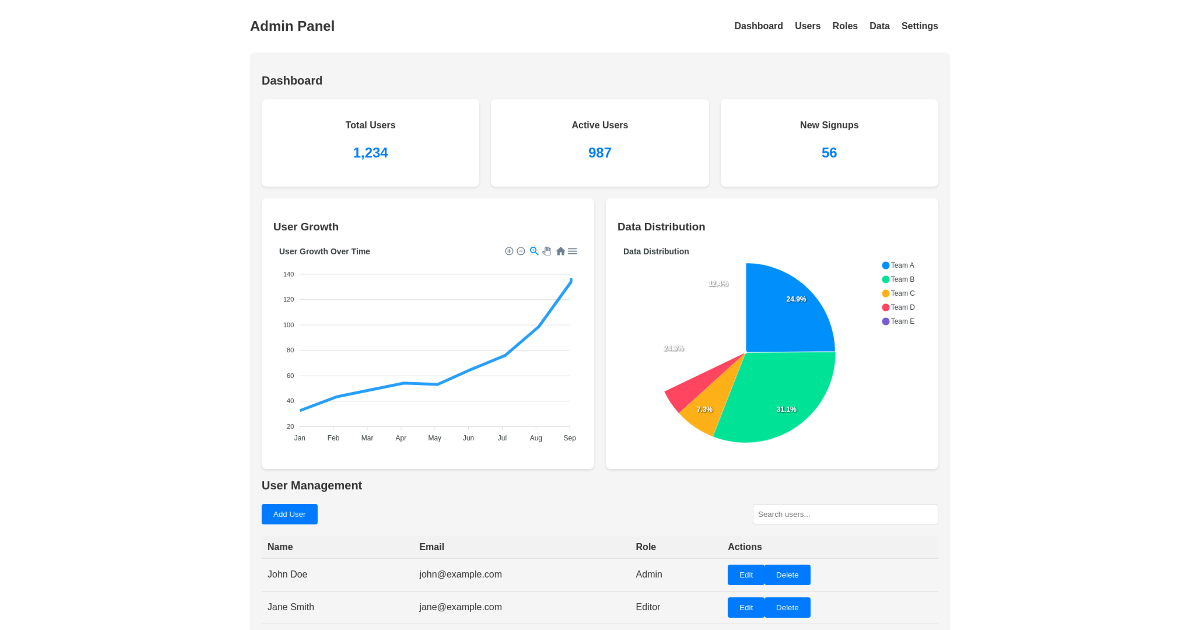Edit the John Doe user entry

click(745, 574)
